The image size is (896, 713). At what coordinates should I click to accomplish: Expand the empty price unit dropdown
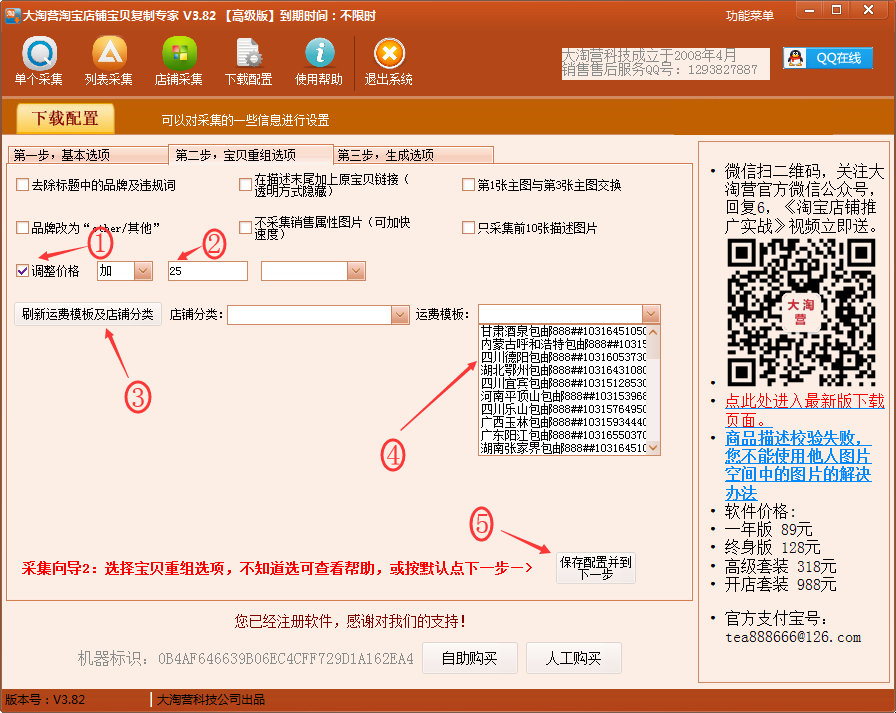tap(356, 271)
